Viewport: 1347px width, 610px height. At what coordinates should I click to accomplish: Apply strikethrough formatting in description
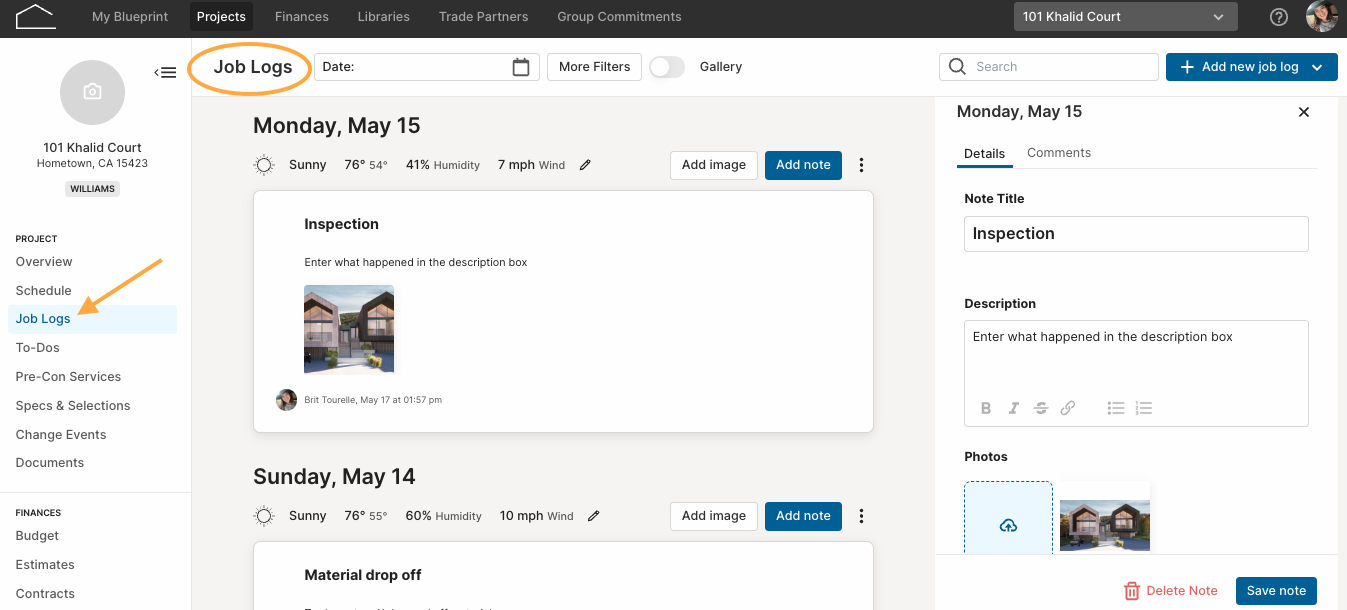click(1041, 408)
